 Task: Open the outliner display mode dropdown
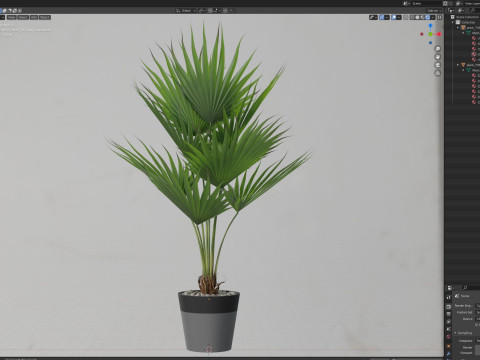[x=451, y=10]
